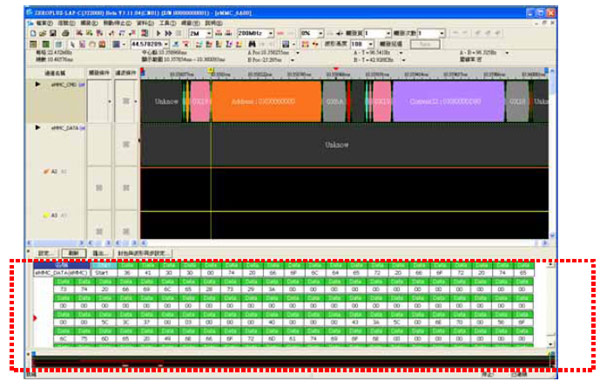Start single capture with Run arrow
Viewport: 600px width, 388px height.
158,33
